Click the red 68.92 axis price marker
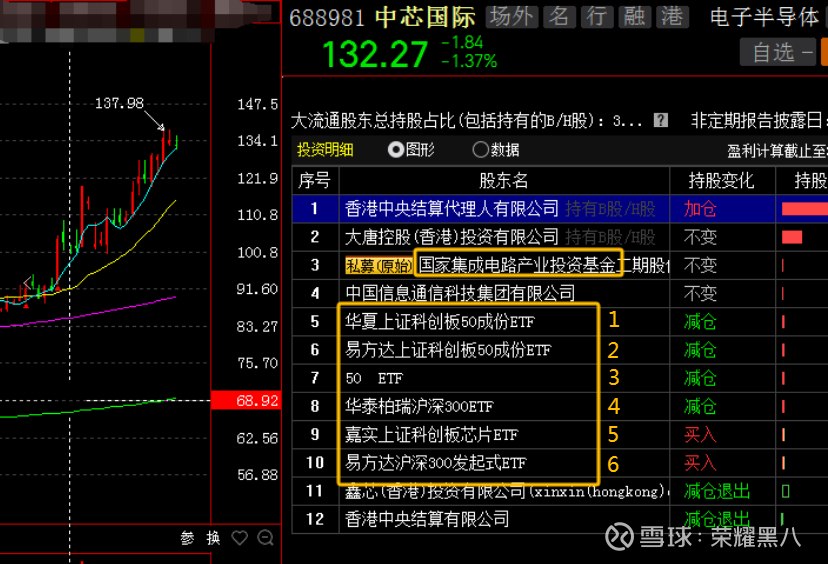 click(x=246, y=400)
